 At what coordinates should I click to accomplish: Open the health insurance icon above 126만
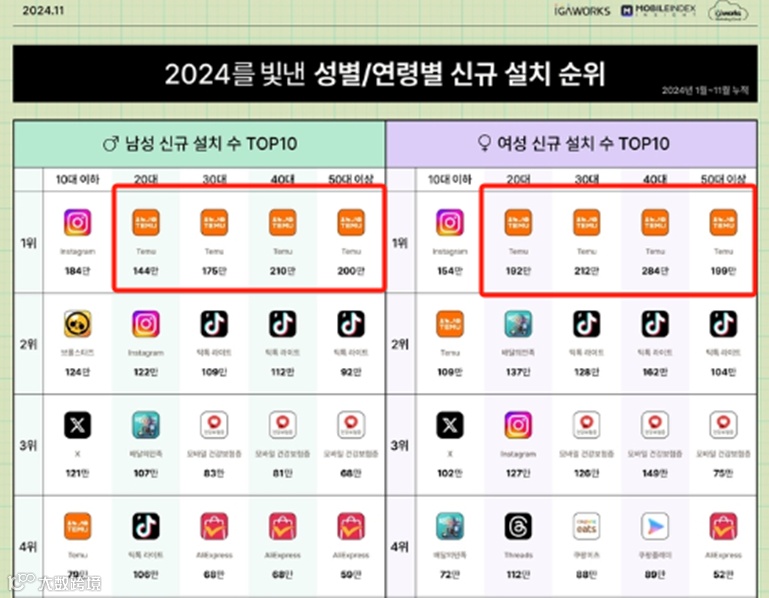[587, 425]
